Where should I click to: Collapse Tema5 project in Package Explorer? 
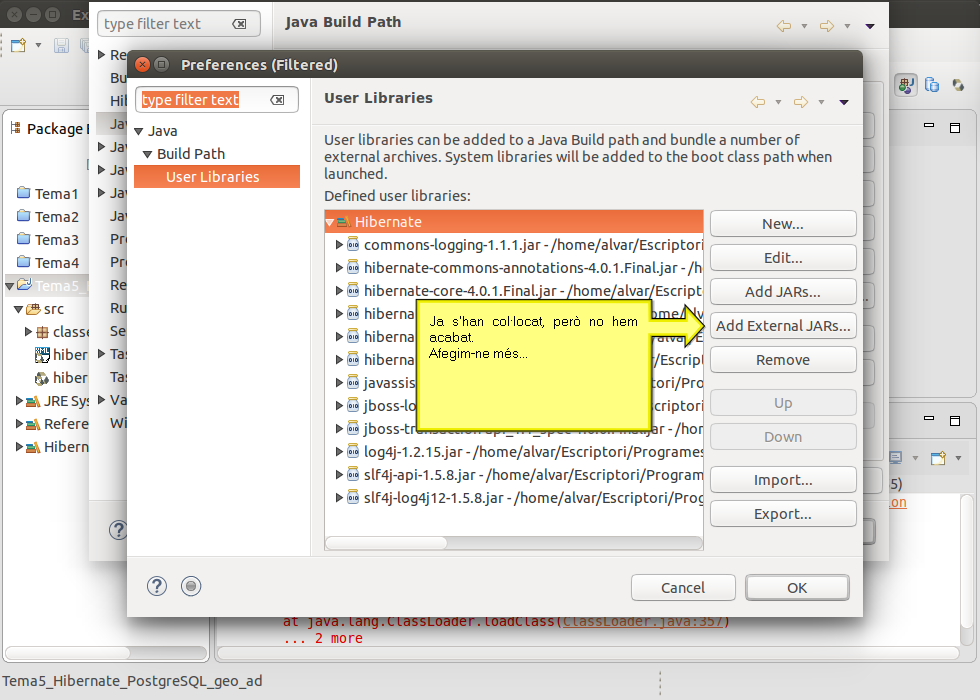coord(9,286)
